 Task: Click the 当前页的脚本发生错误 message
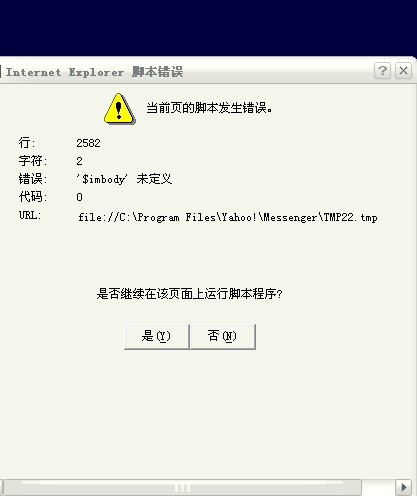click(209, 108)
